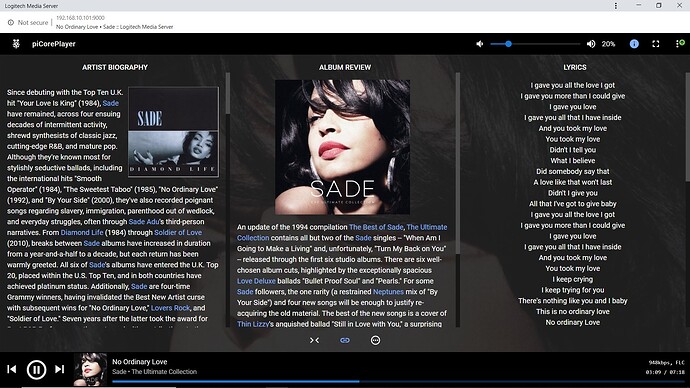This screenshot has width=690, height=388.
Task: Click the now playing album thumbnail
Action: click(90, 370)
